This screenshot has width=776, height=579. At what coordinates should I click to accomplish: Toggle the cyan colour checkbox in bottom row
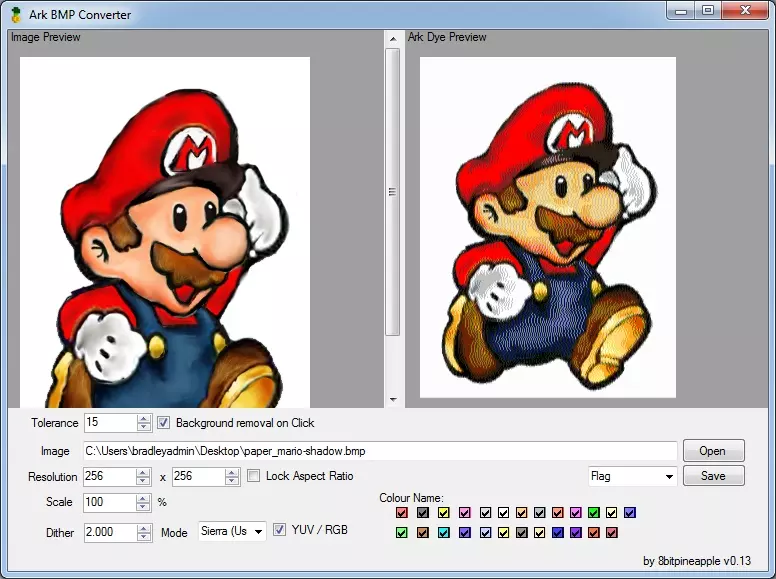[x=443, y=533]
